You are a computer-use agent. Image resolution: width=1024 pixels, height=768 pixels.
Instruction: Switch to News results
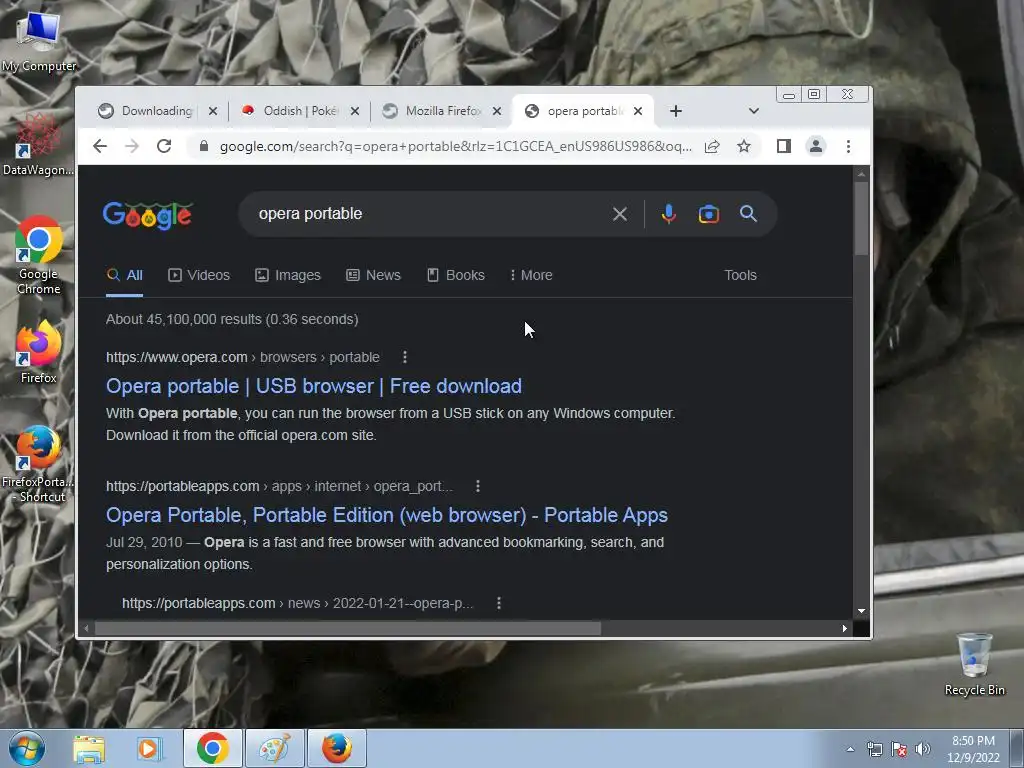[374, 276]
